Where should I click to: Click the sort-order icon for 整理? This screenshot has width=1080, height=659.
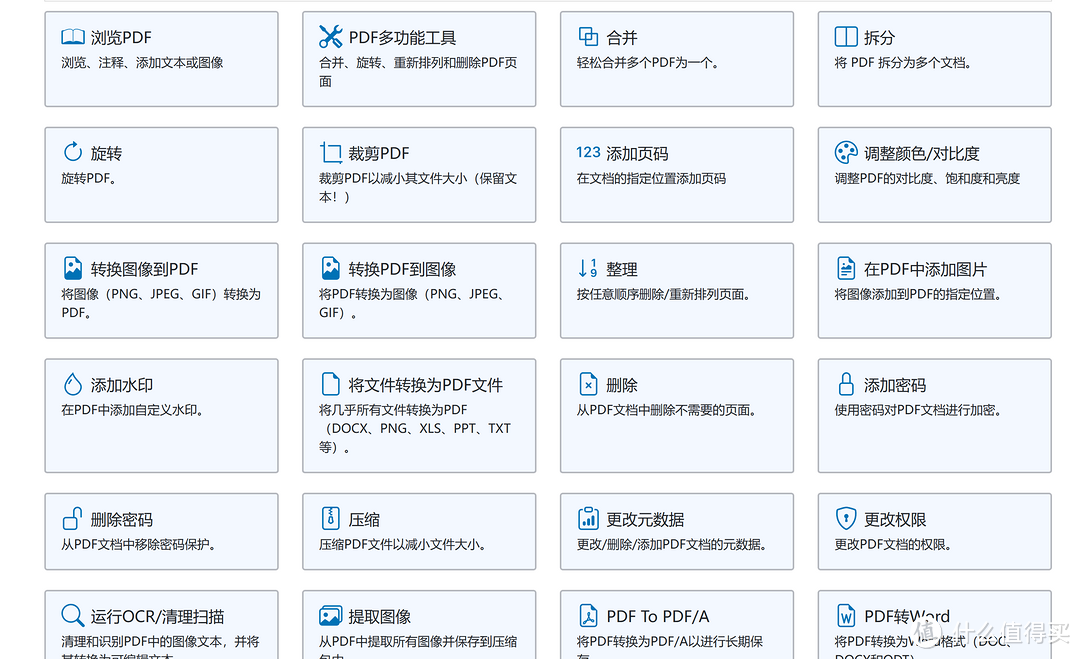[588, 268]
